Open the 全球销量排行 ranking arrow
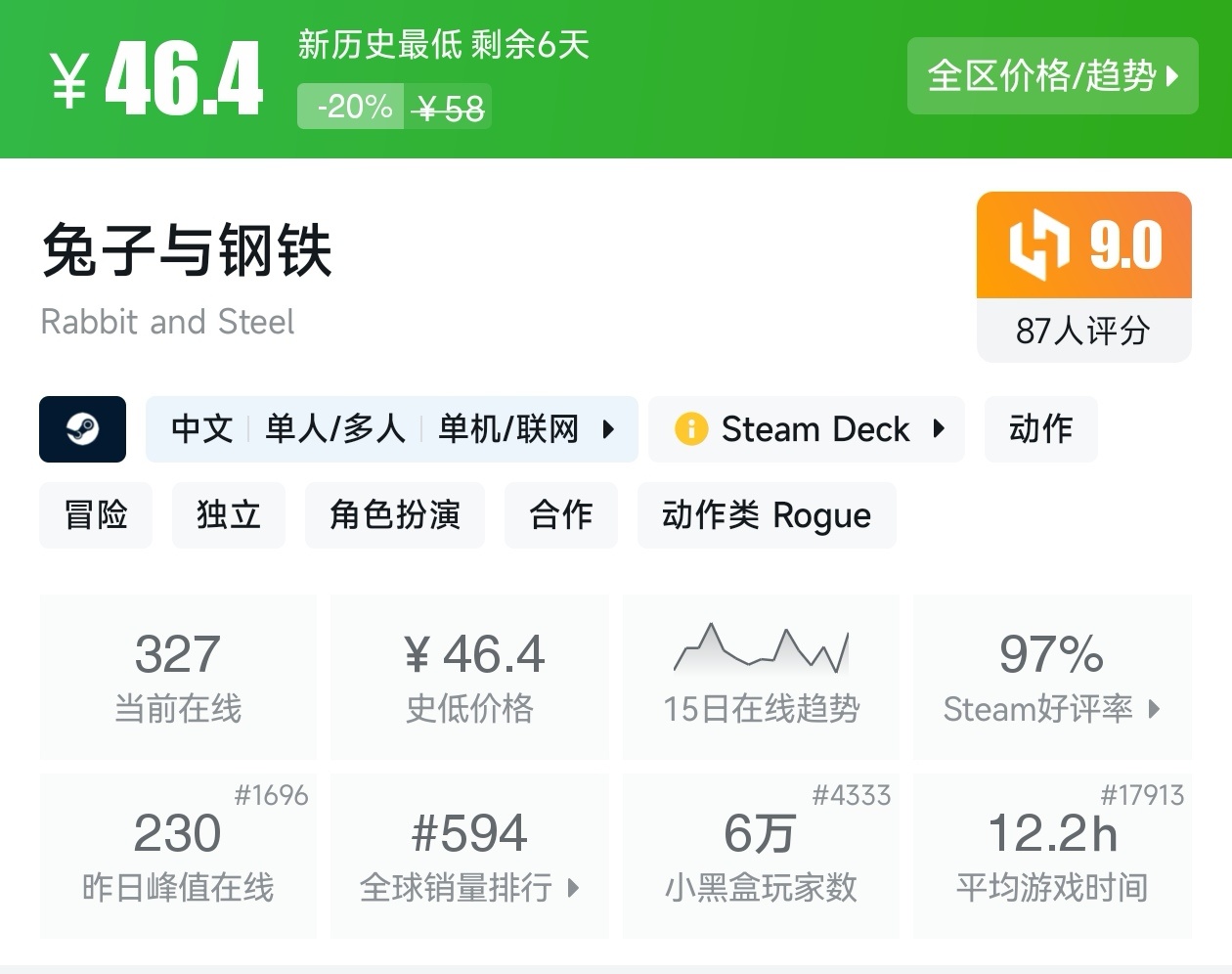 [x=573, y=888]
